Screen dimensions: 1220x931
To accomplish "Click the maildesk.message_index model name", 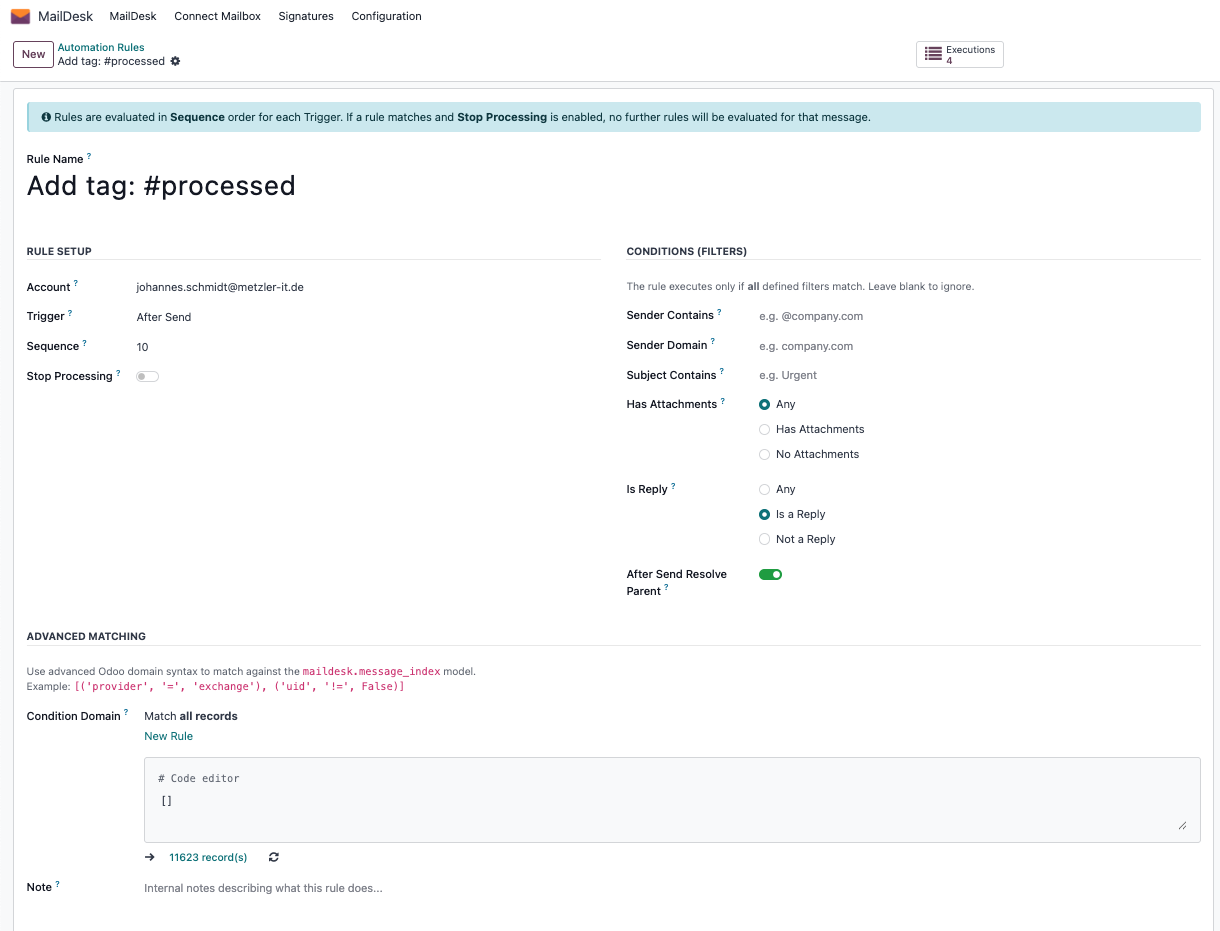I will coord(371,671).
